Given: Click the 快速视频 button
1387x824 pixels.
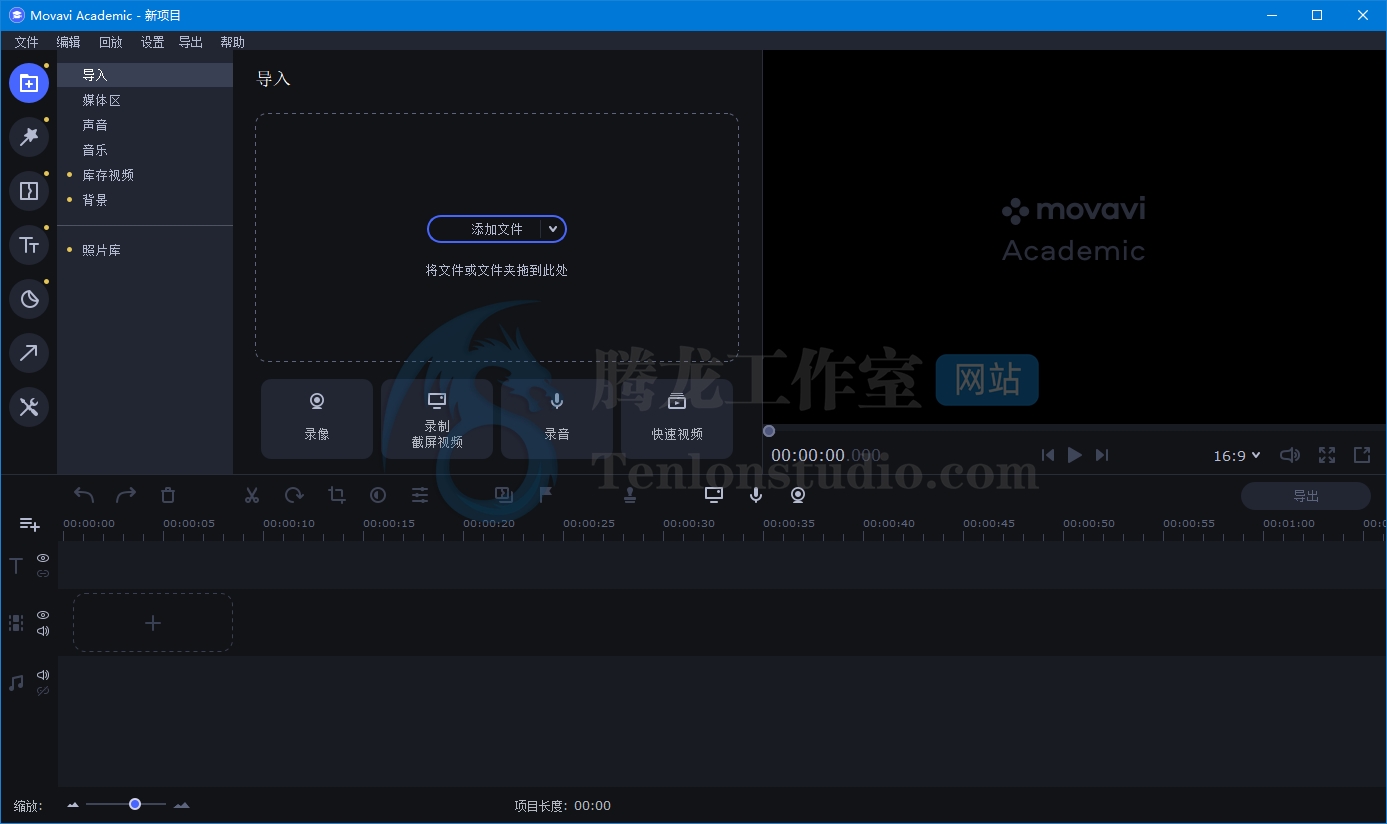Looking at the screenshot, I should pyautogui.click(x=677, y=418).
